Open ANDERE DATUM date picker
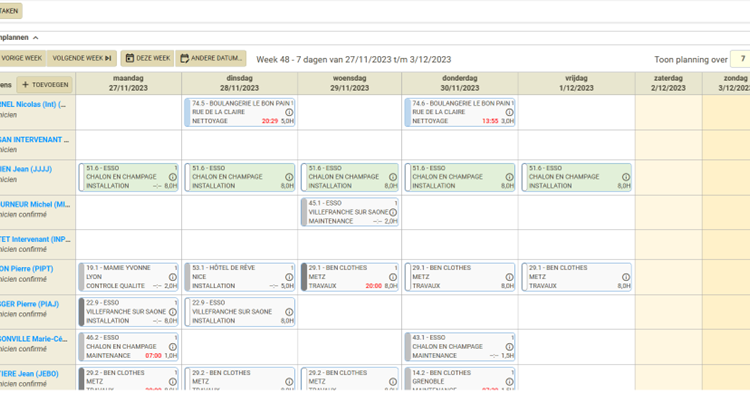Image resolution: width=750 pixels, height=394 pixels. coord(211,58)
